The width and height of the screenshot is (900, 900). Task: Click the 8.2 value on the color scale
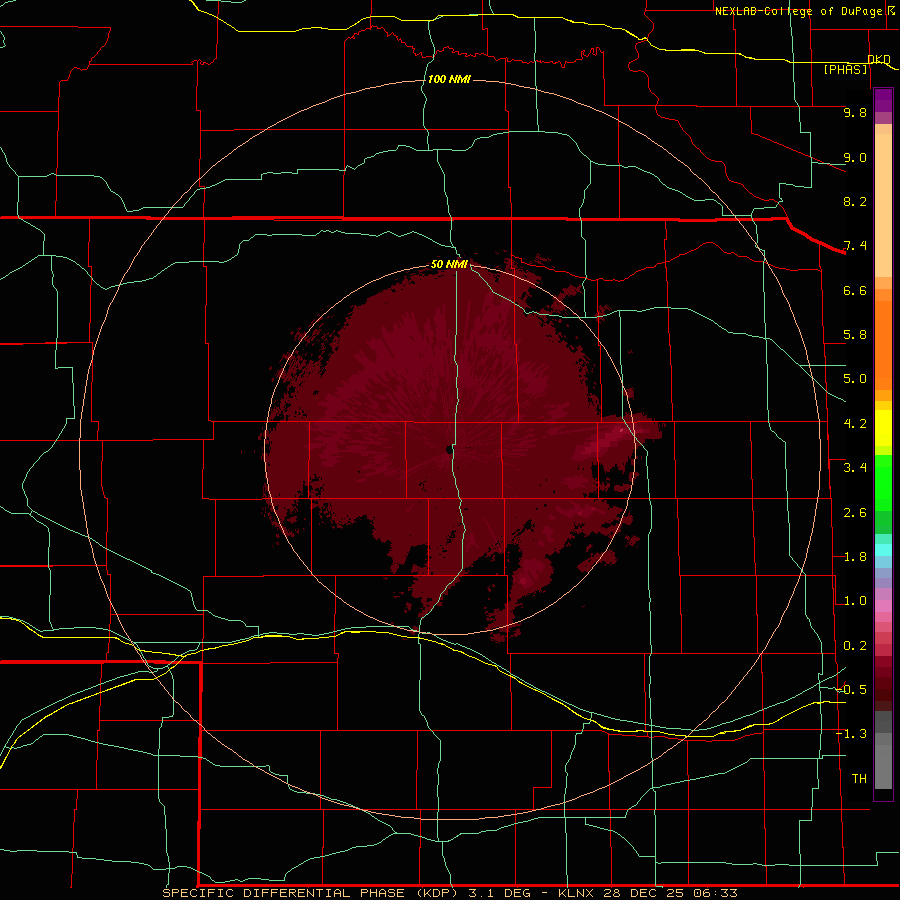click(x=855, y=201)
